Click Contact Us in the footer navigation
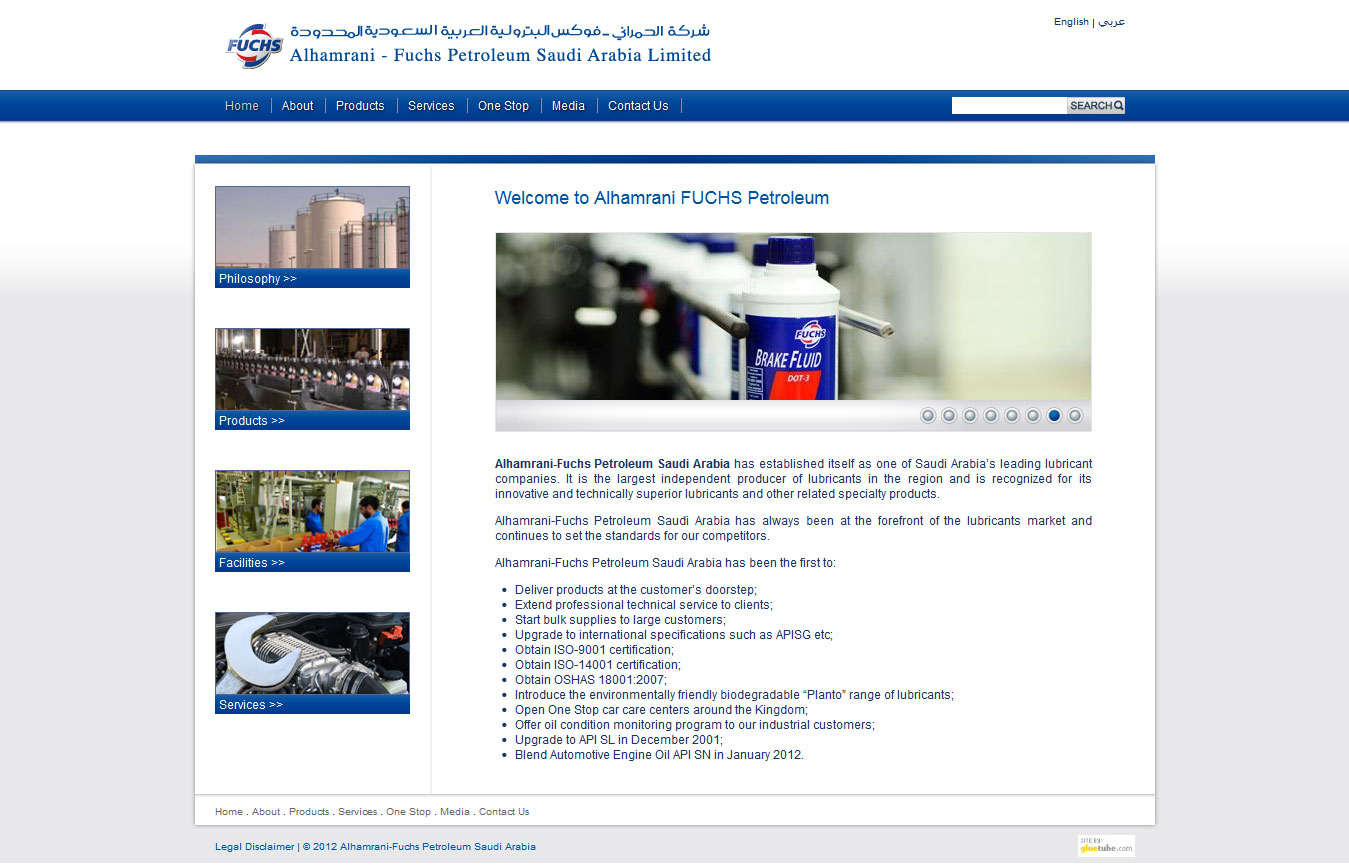Image resolution: width=1349 pixels, height=865 pixels. click(x=504, y=812)
